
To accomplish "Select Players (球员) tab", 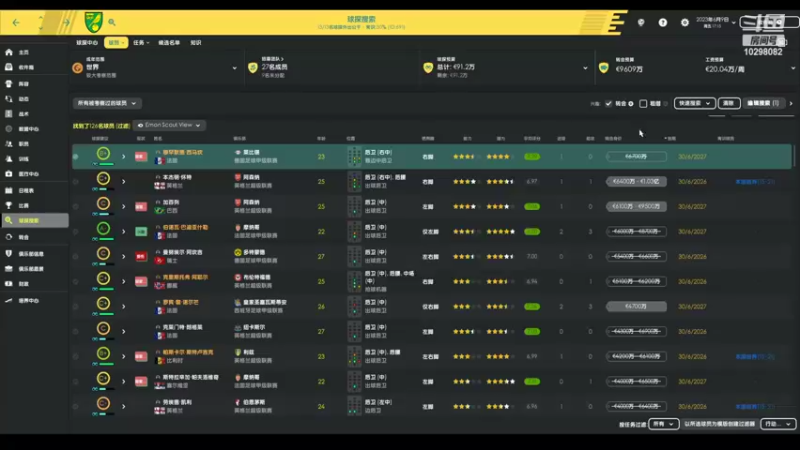I will coord(116,43).
